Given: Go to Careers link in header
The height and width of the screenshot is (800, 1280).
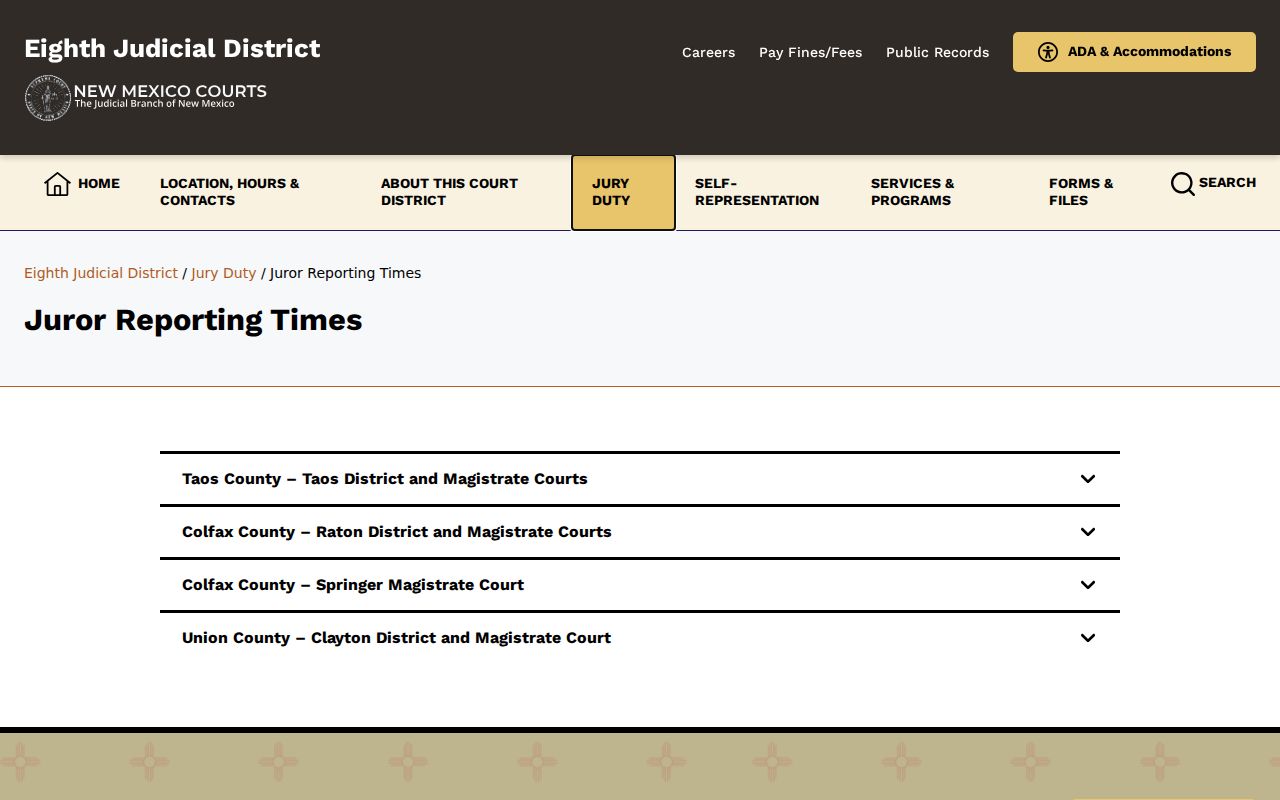Looking at the screenshot, I should (708, 52).
